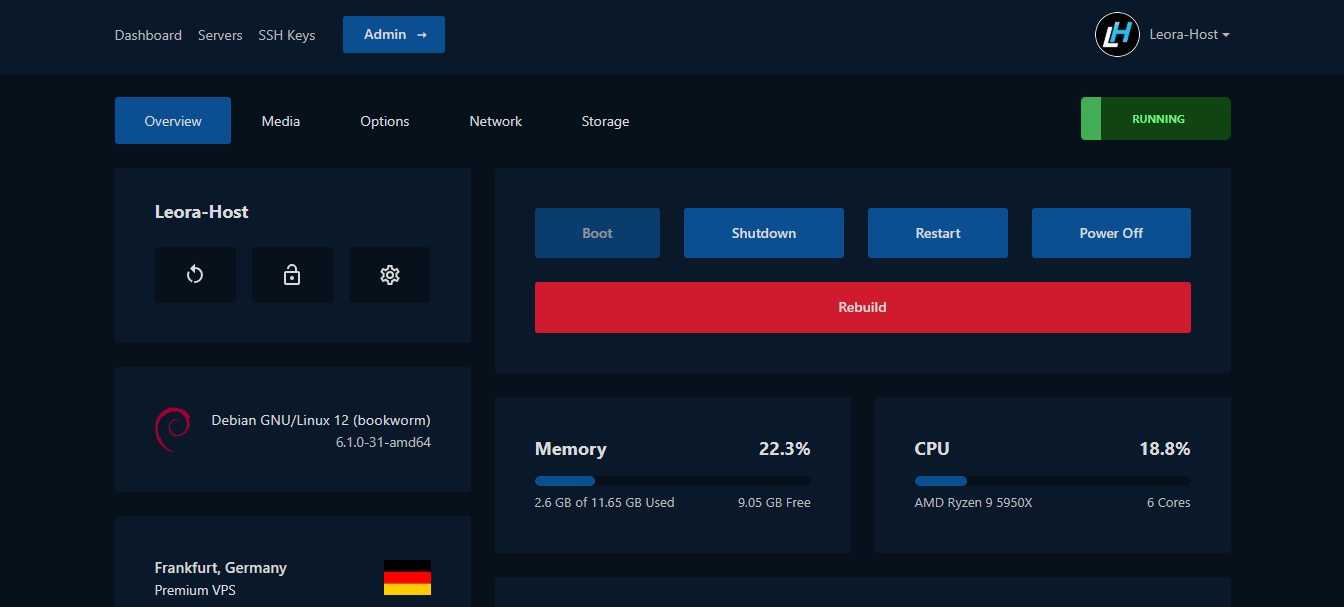Screen dimensions: 1344x607
Task: Click the Power Off button
Action: pyautogui.click(x=1111, y=233)
